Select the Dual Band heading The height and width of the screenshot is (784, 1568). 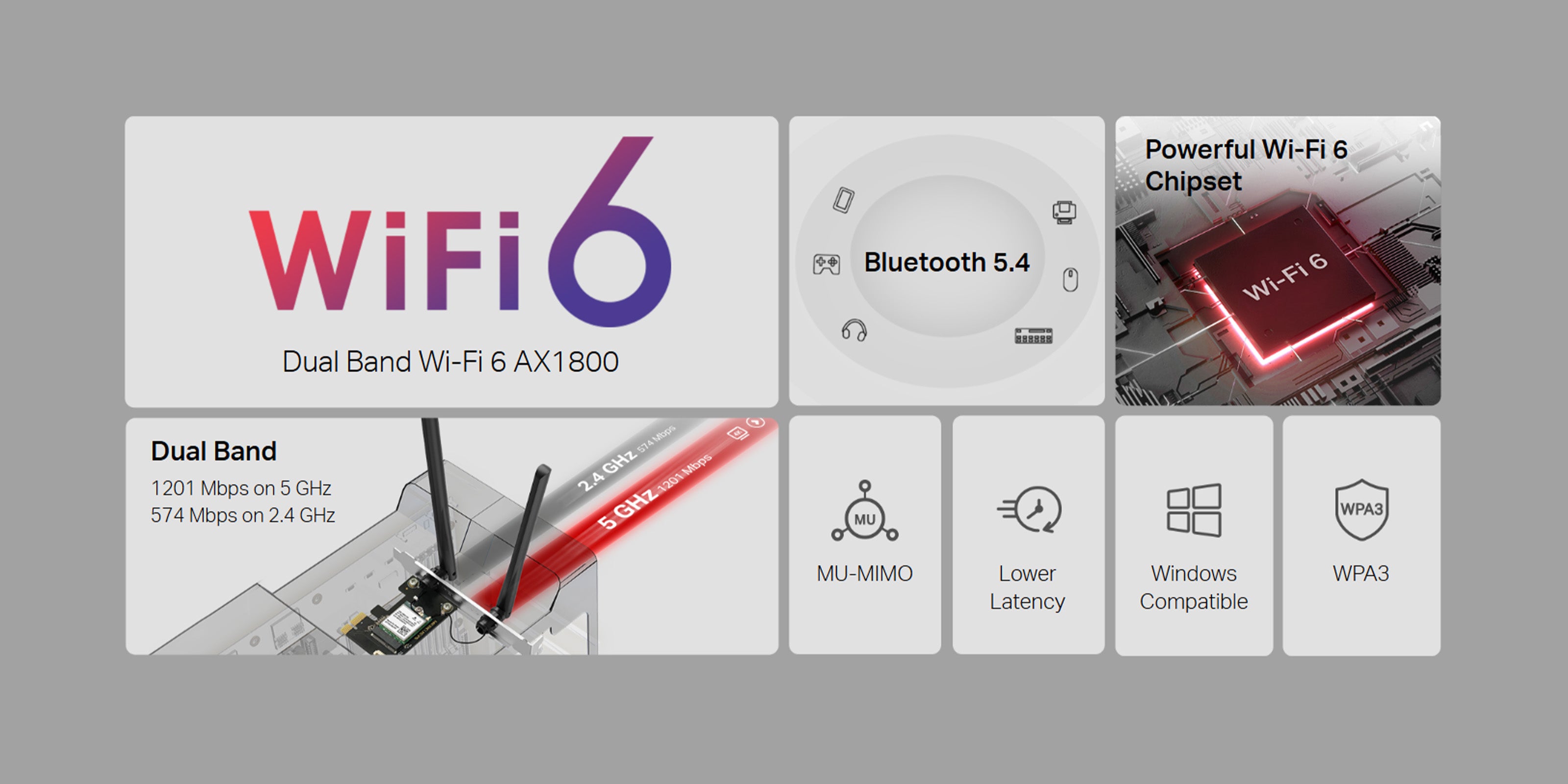click(x=214, y=451)
